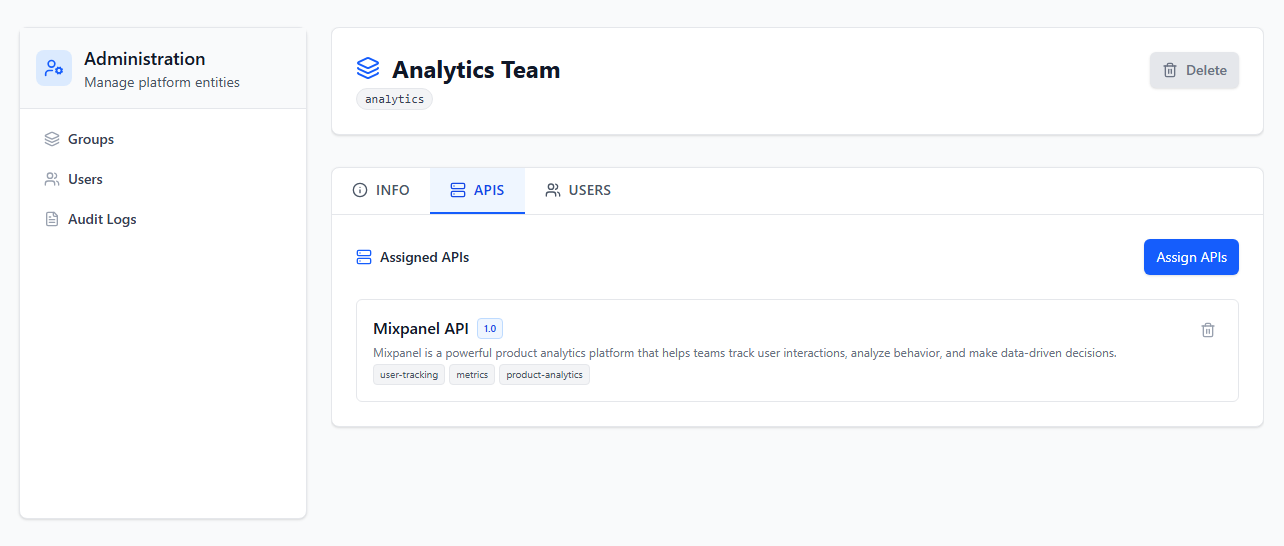The height and width of the screenshot is (546, 1284).
Task: Click the user-tracking tag
Action: click(x=409, y=375)
